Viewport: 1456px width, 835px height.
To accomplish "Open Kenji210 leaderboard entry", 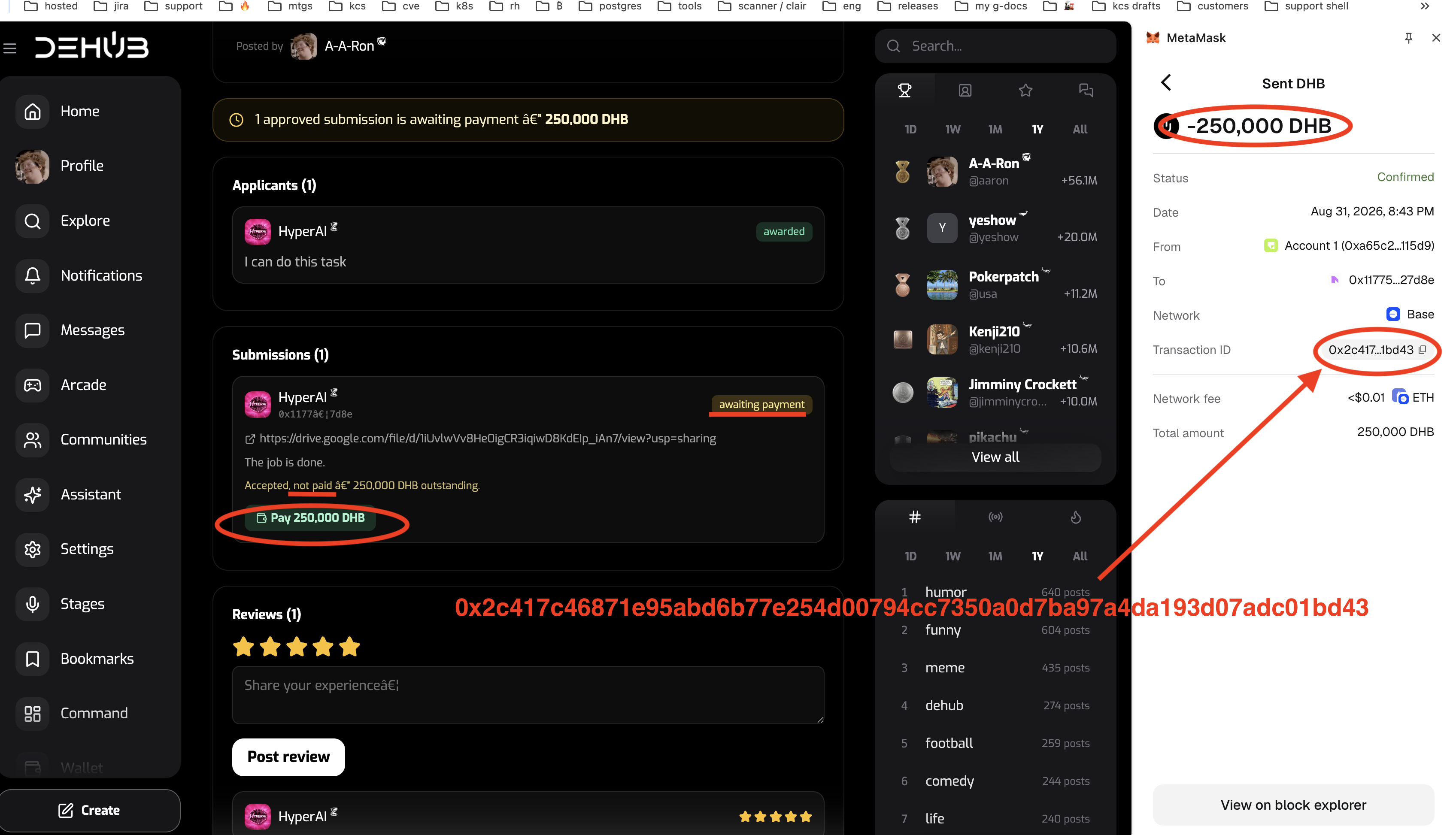I will (995, 339).
